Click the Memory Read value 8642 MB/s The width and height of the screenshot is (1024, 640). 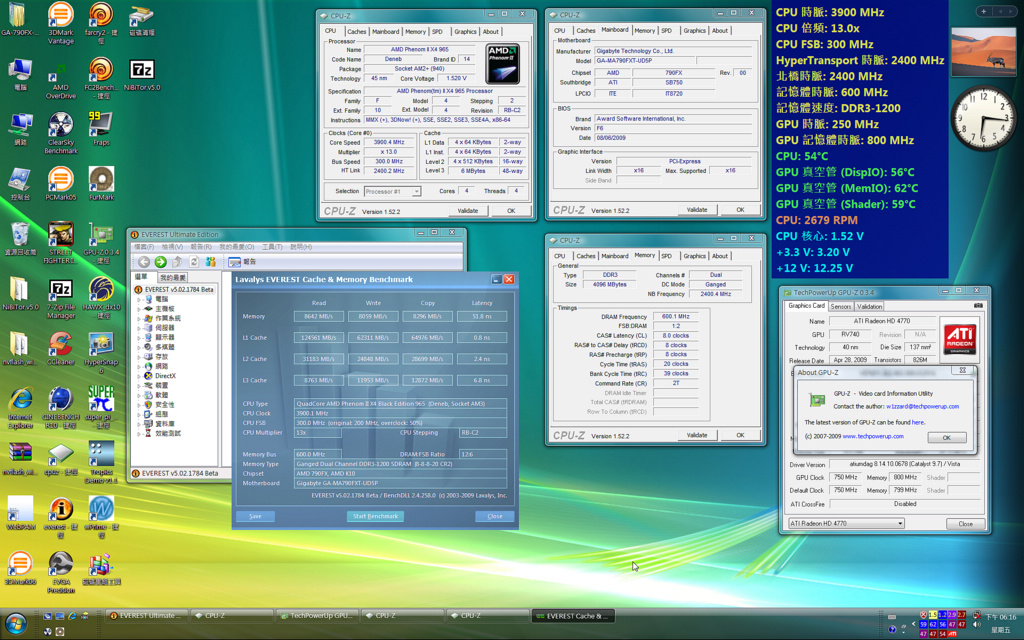[x=319, y=316]
